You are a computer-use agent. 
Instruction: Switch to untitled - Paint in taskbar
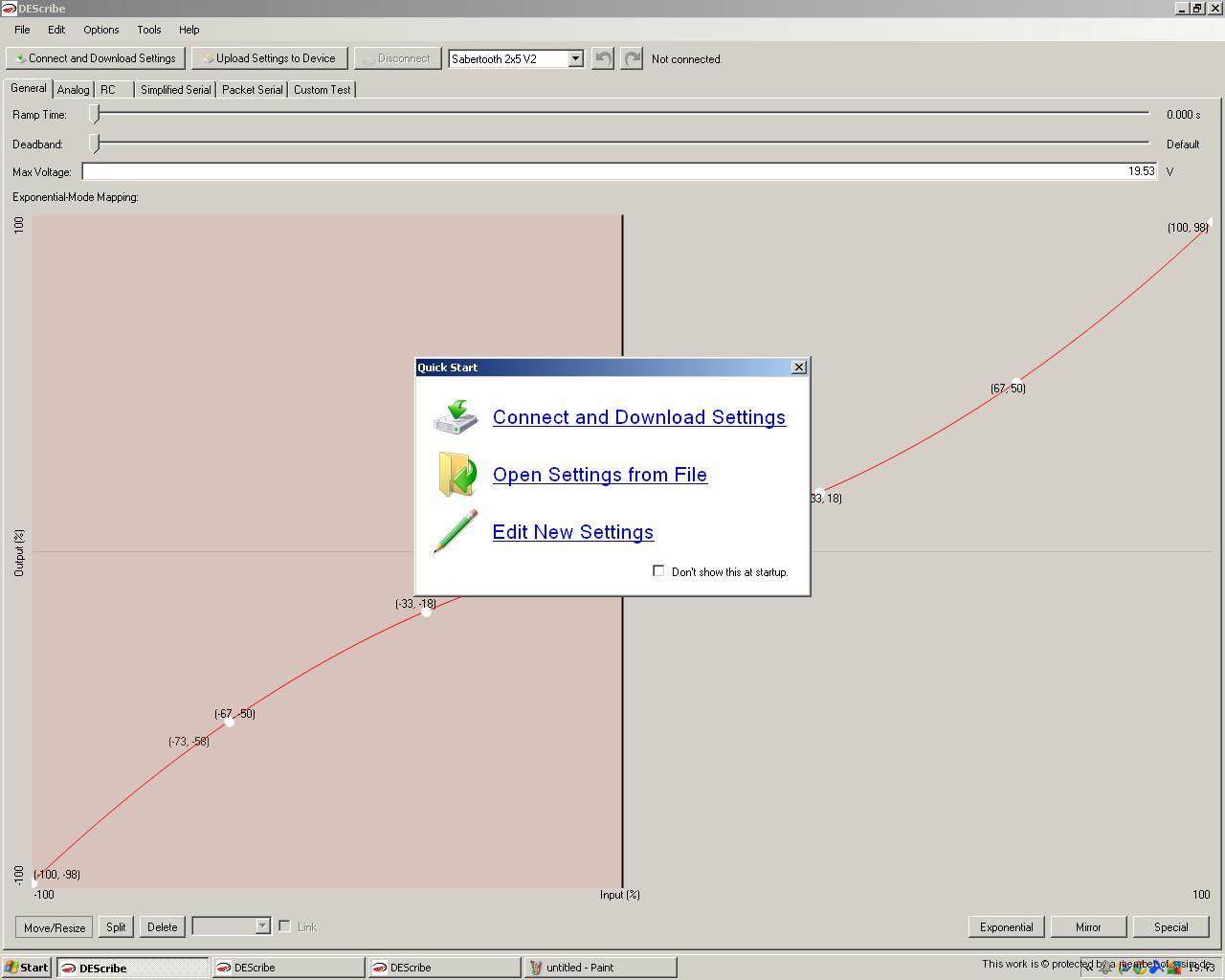coord(599,968)
